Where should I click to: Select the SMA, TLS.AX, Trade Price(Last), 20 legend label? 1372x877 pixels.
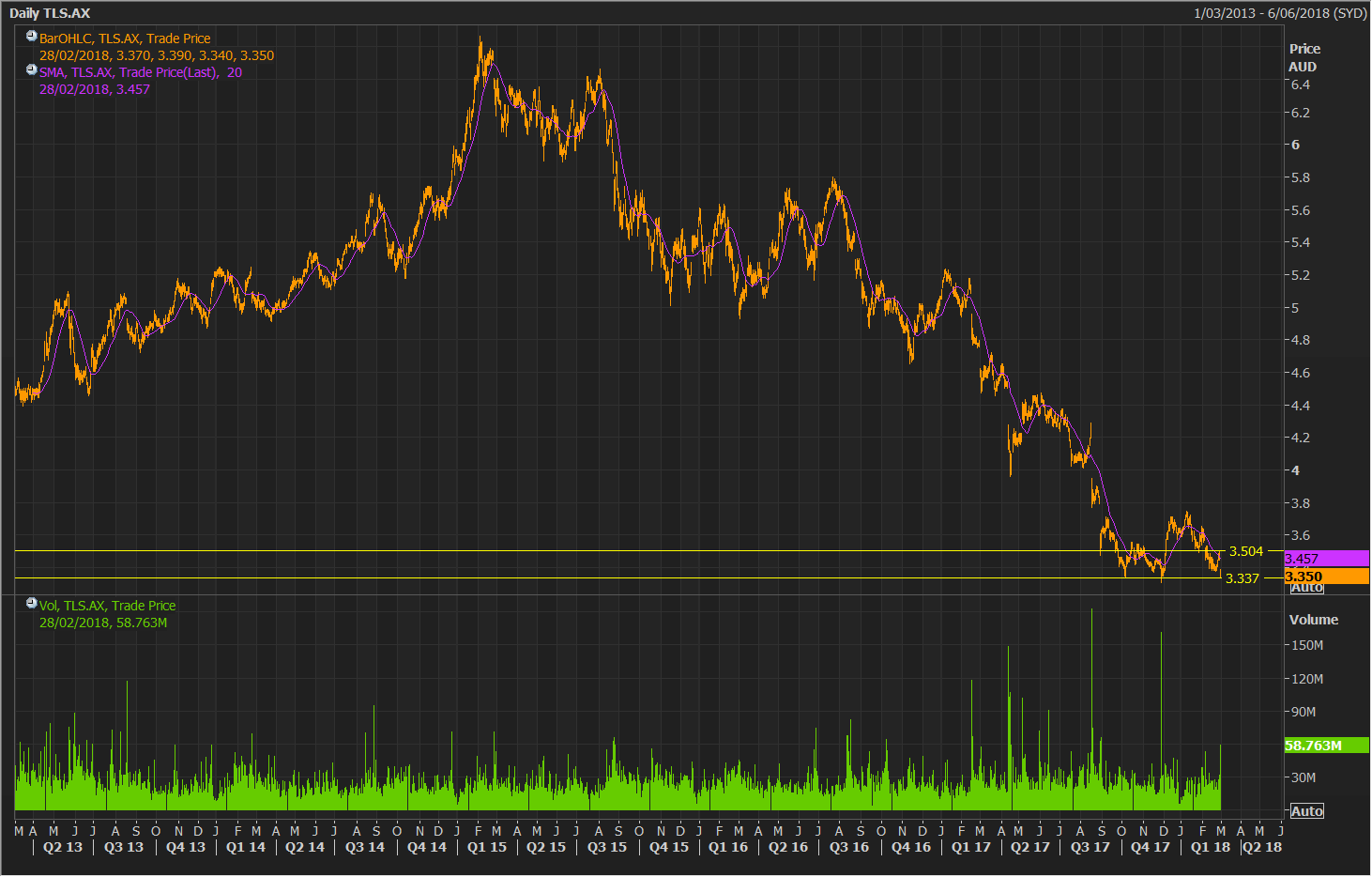pyautogui.click(x=141, y=72)
